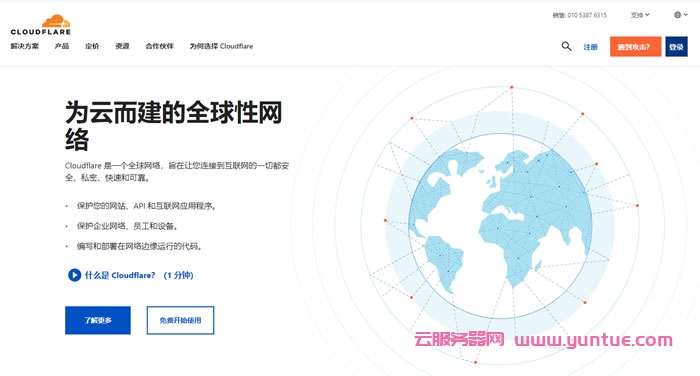Open the 资源 menu

tap(122, 46)
